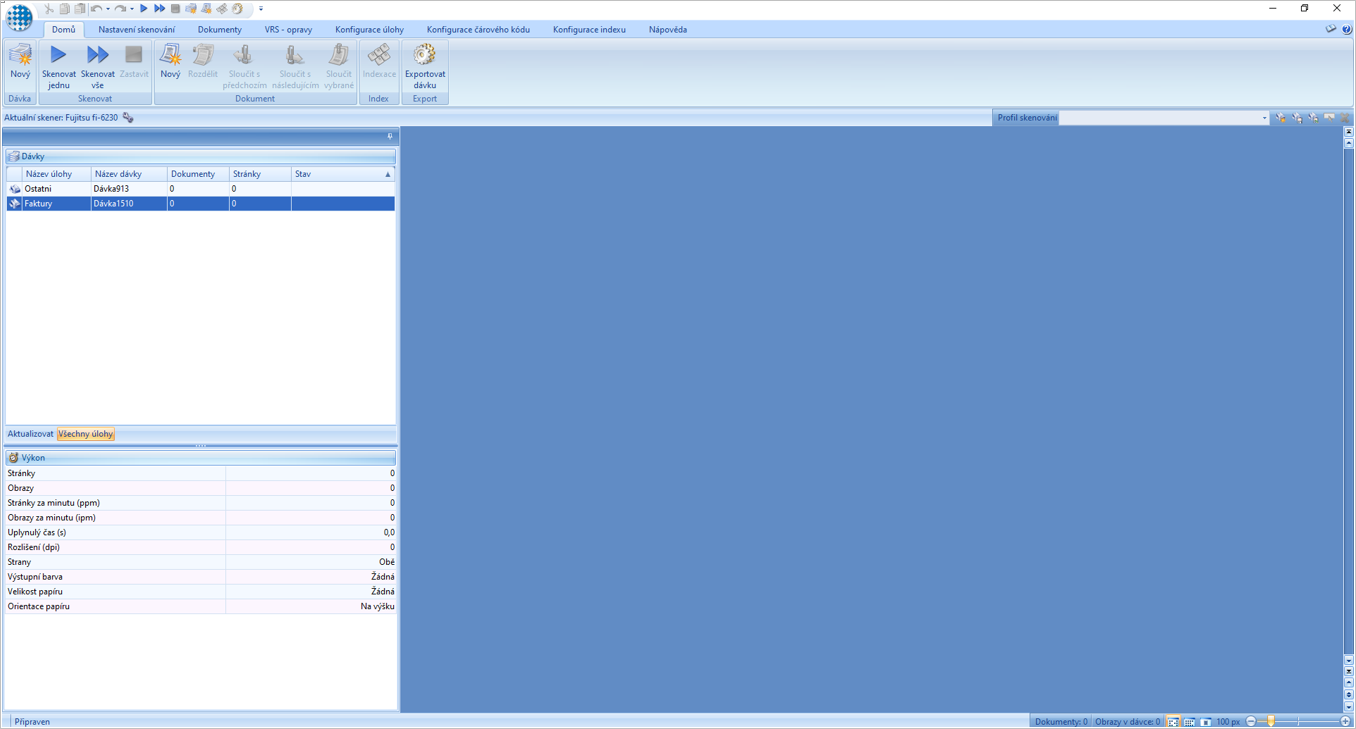Toggle the first view mode in status bar

[x=1173, y=722]
